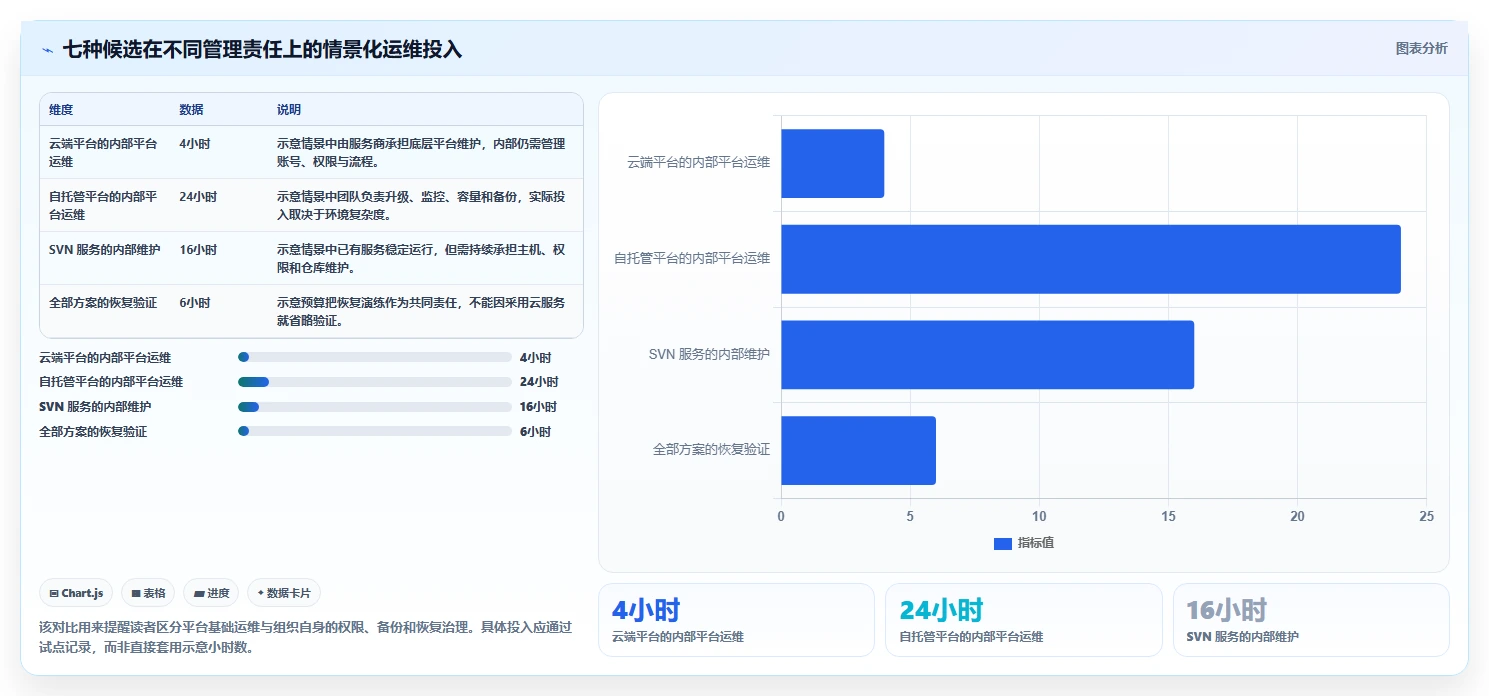Click x-axis tick label 15
The image size is (1489, 696).
(x=1168, y=517)
